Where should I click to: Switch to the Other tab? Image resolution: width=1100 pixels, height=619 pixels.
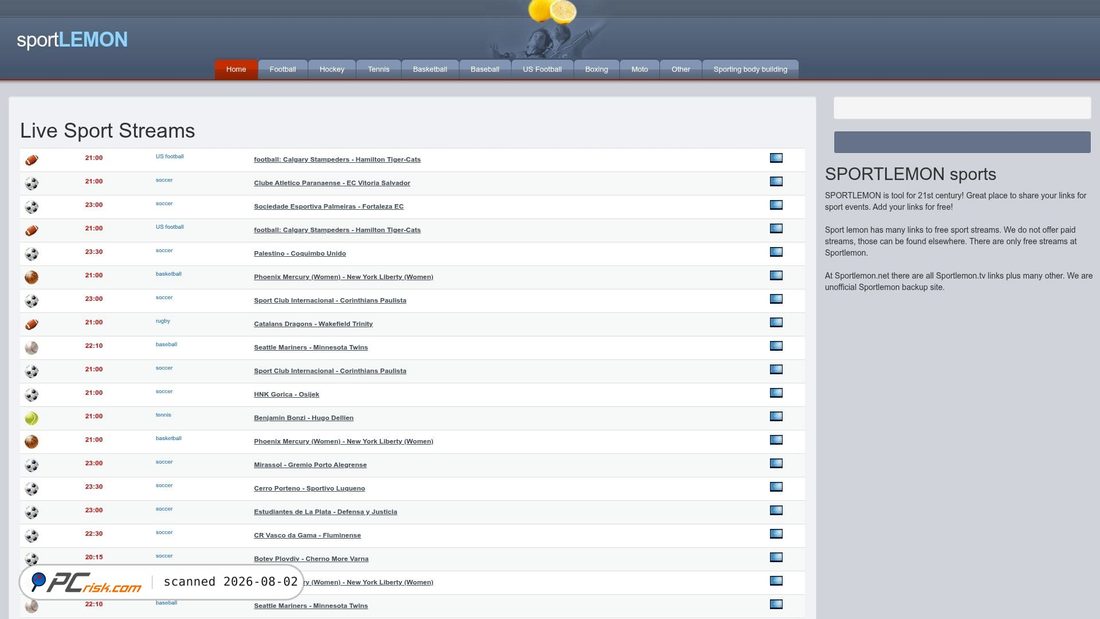680,69
